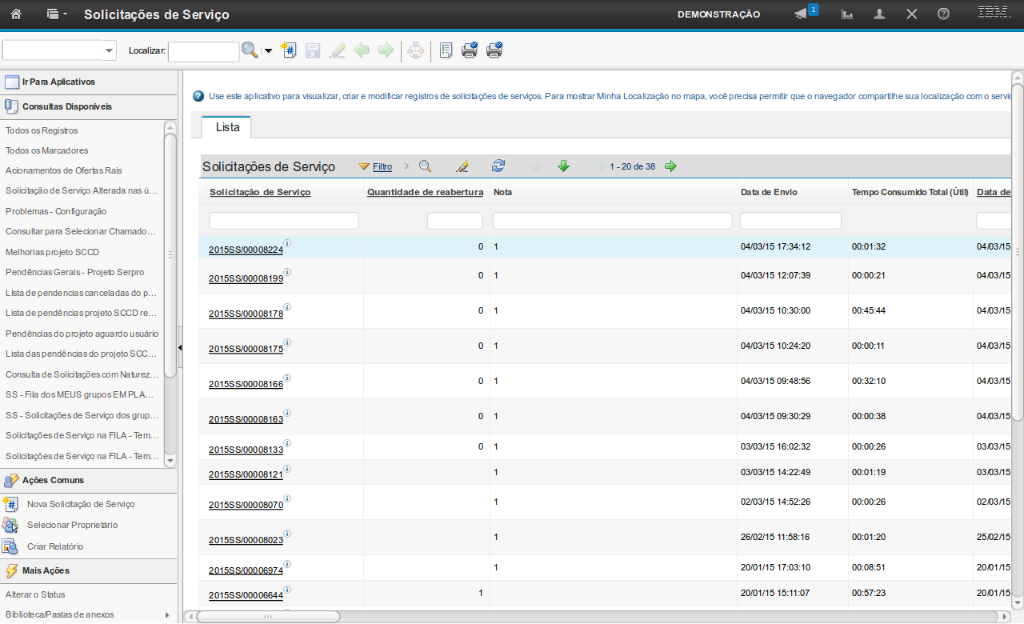The image size is (1024, 624).
Task: Click the Localizar search input field
Action: click(203, 50)
